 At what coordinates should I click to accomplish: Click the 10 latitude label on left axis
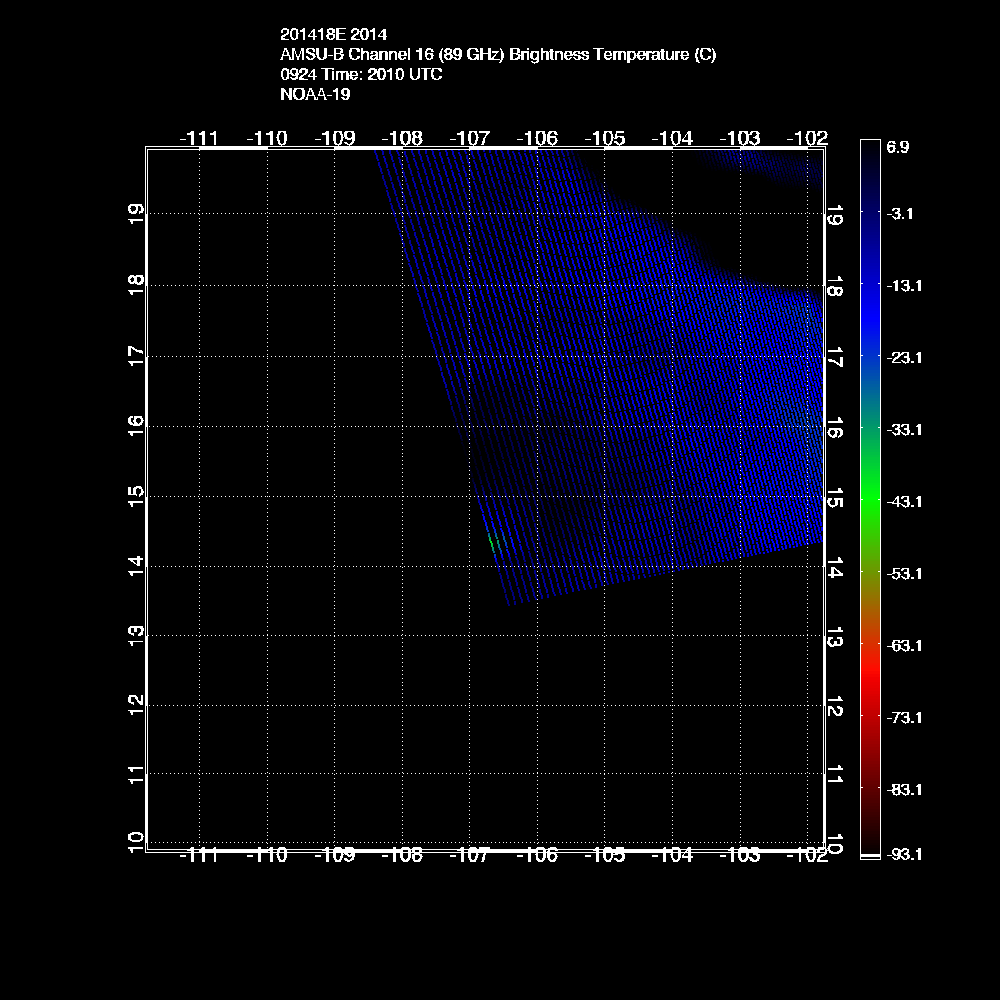coord(136,842)
